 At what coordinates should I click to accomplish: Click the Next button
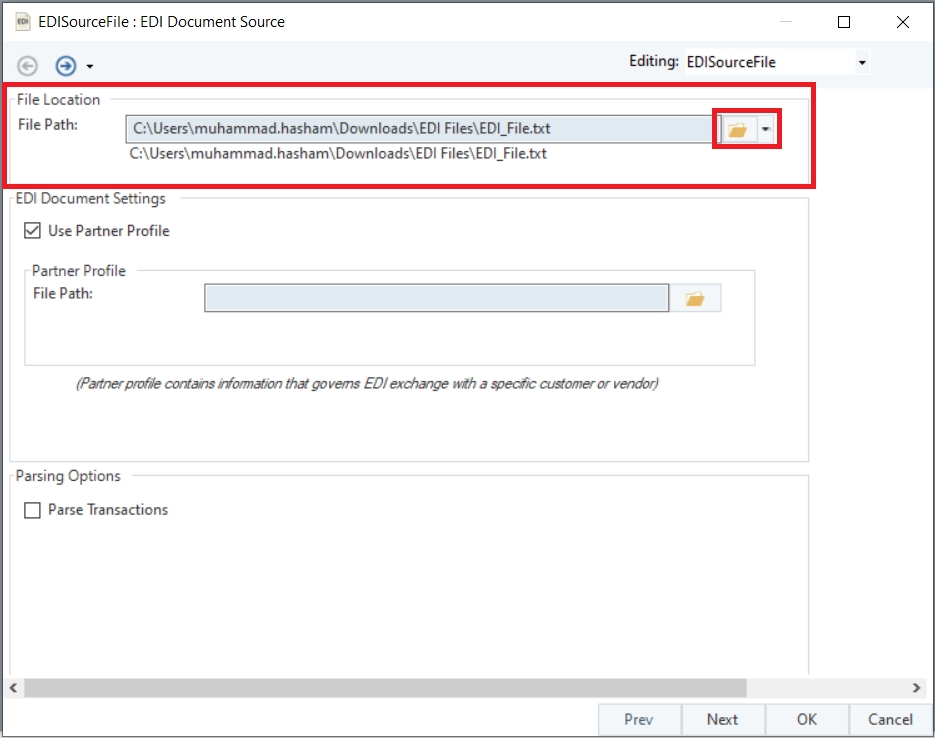click(722, 719)
